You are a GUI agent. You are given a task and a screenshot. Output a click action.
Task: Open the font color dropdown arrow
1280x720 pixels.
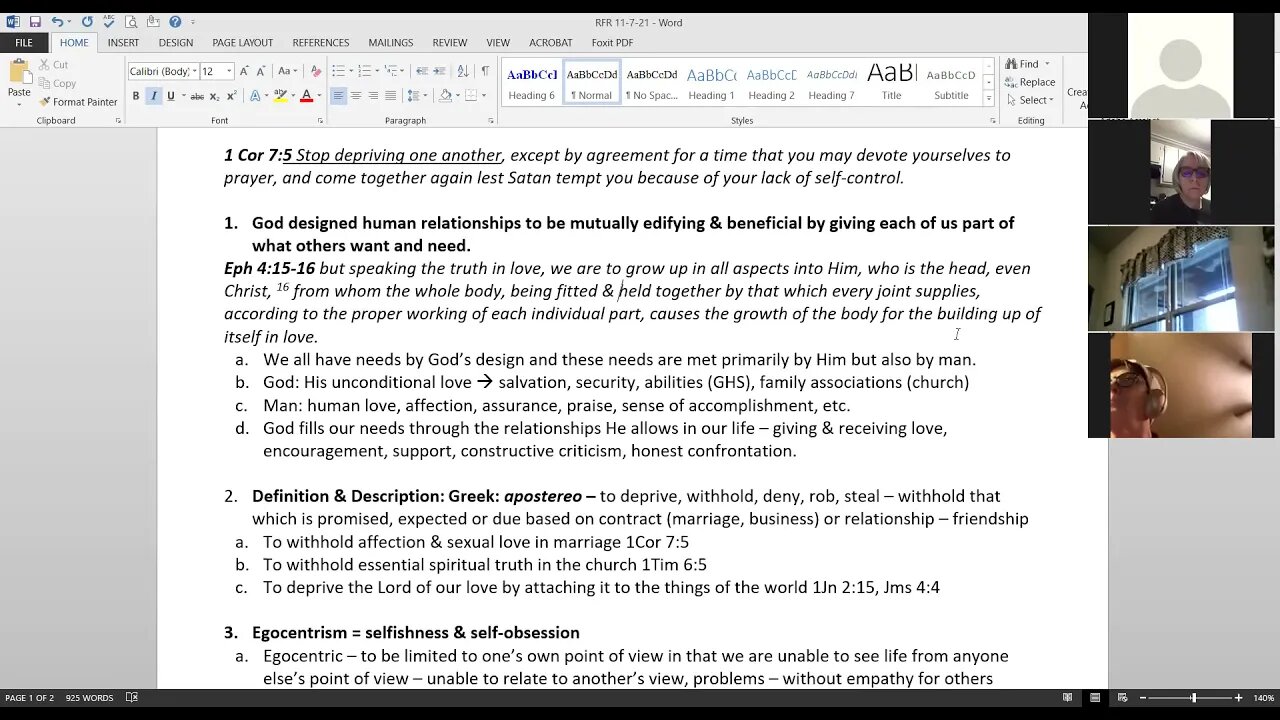pyautogui.click(x=318, y=96)
